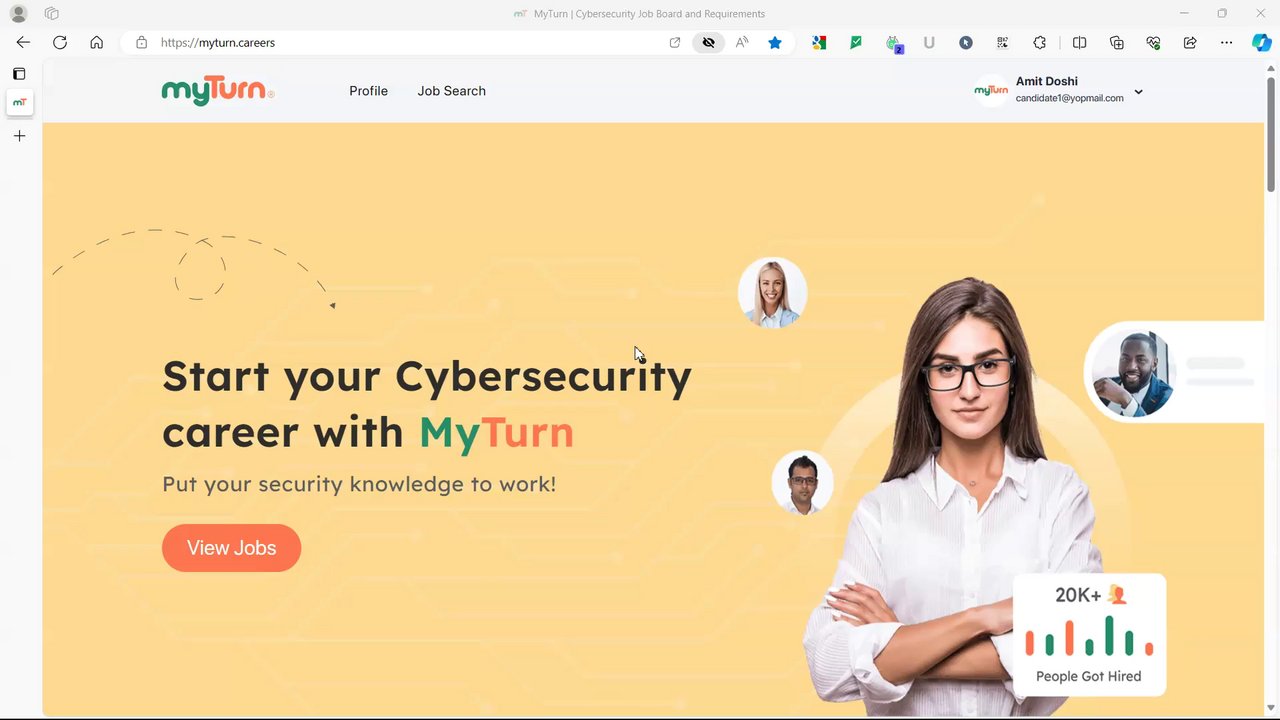Image resolution: width=1280 pixels, height=720 pixels.
Task: Refresh the page with the reload icon
Action: pos(60,43)
